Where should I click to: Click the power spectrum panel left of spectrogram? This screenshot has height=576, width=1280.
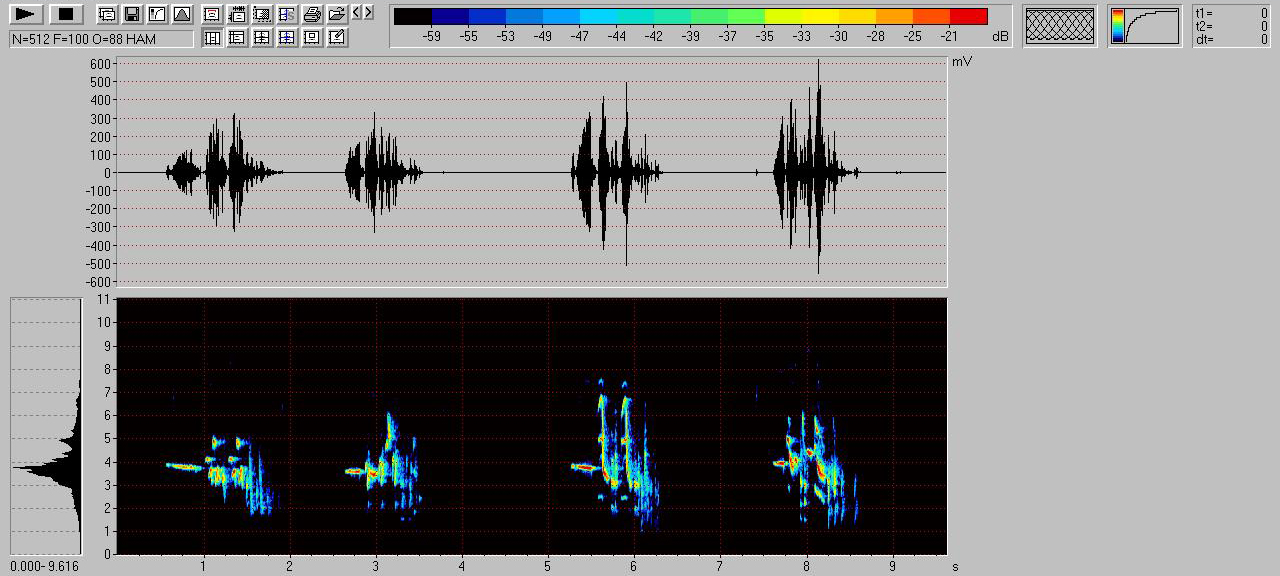click(x=46, y=426)
